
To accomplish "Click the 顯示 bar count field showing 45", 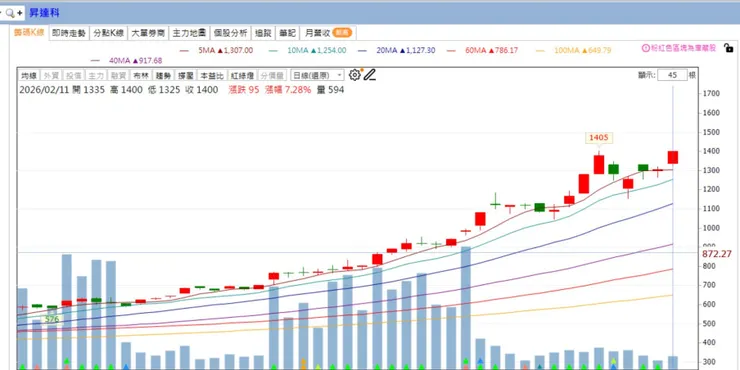I will pos(672,75).
